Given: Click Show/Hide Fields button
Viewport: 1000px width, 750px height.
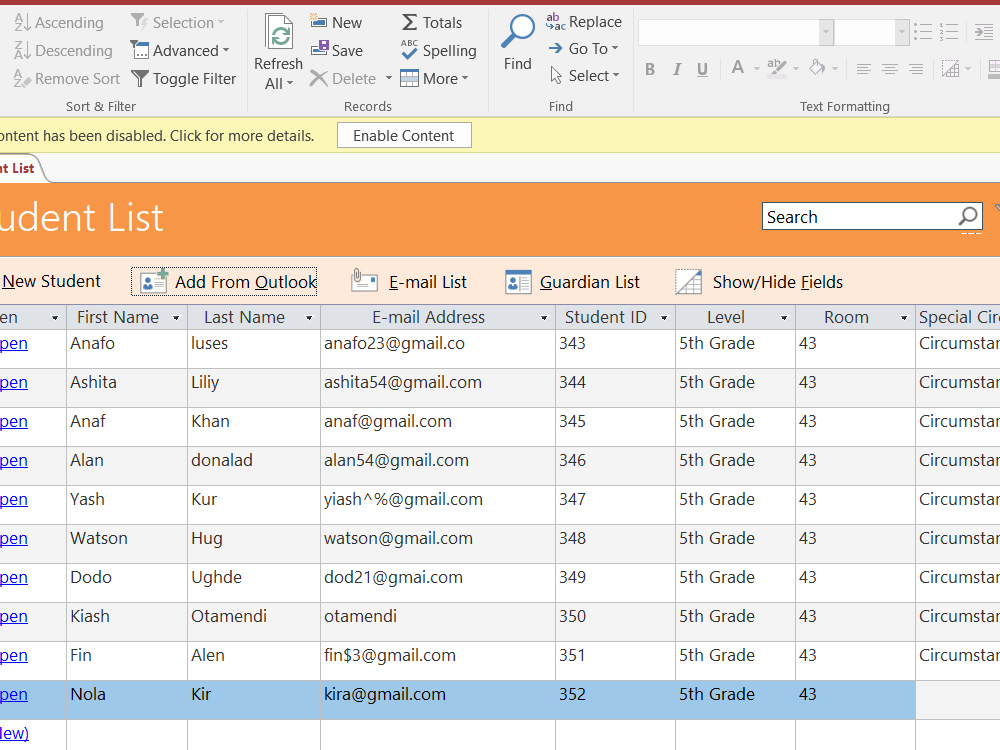Looking at the screenshot, I should [759, 282].
